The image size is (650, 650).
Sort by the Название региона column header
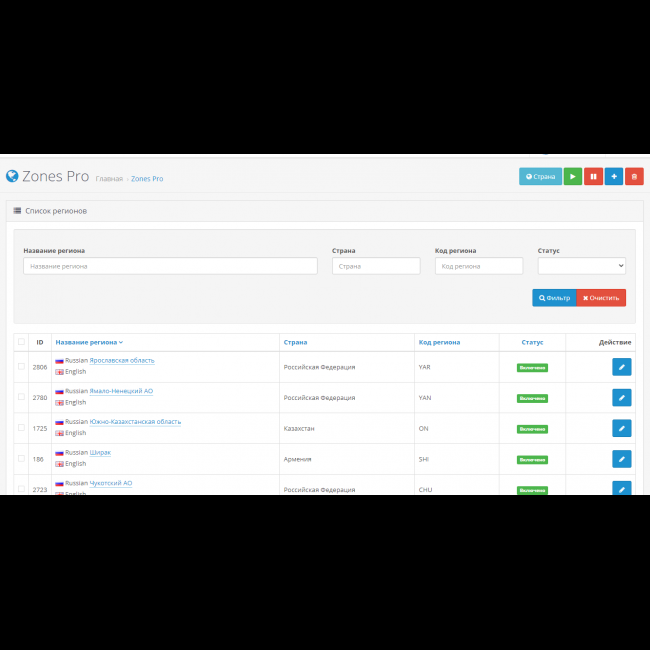pyautogui.click(x=89, y=342)
